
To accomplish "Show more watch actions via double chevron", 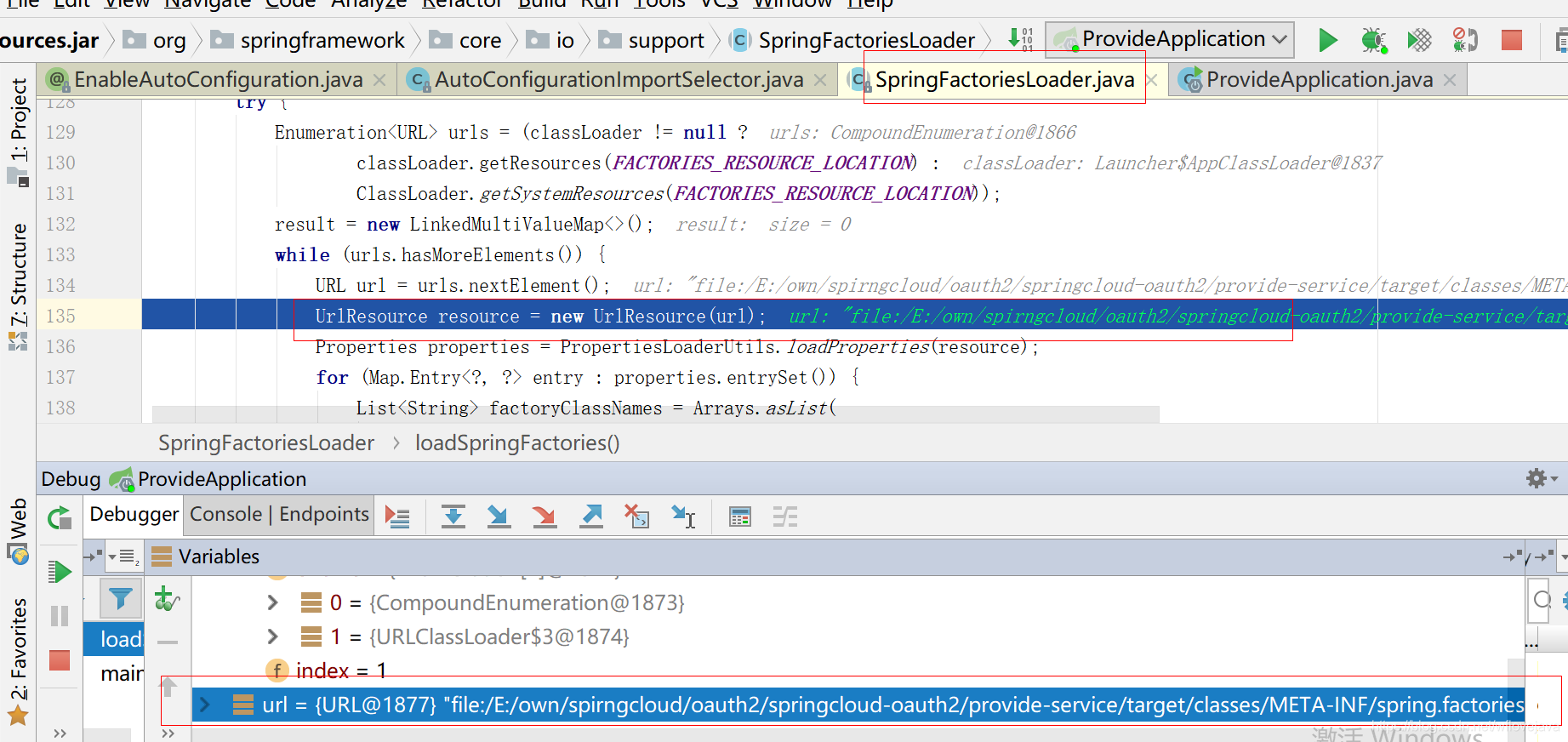I will [168, 733].
